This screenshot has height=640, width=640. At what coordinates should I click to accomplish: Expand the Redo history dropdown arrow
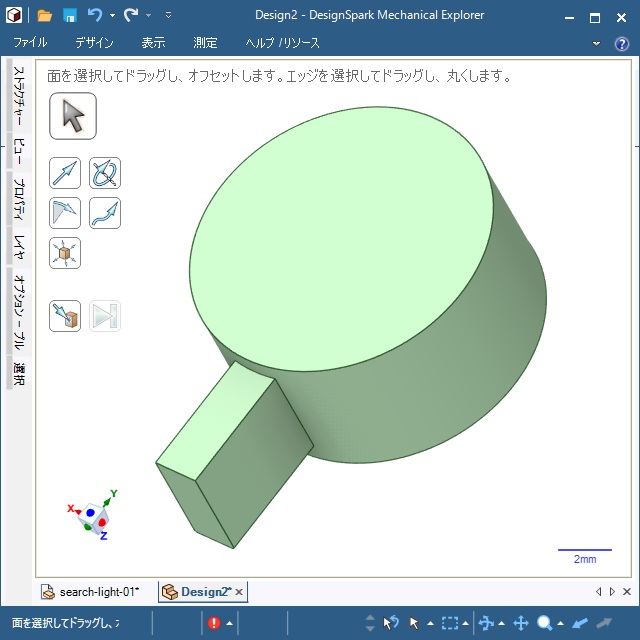[x=148, y=16]
